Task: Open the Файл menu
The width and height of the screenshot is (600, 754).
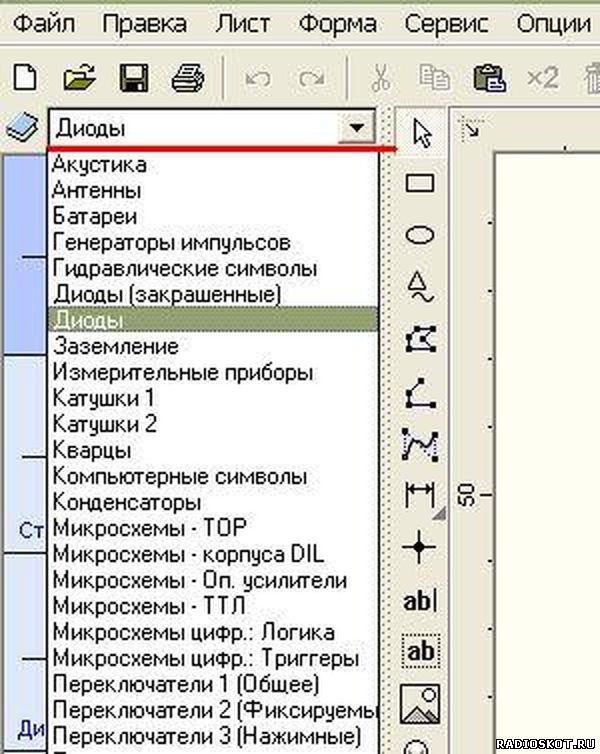Action: tap(44, 24)
